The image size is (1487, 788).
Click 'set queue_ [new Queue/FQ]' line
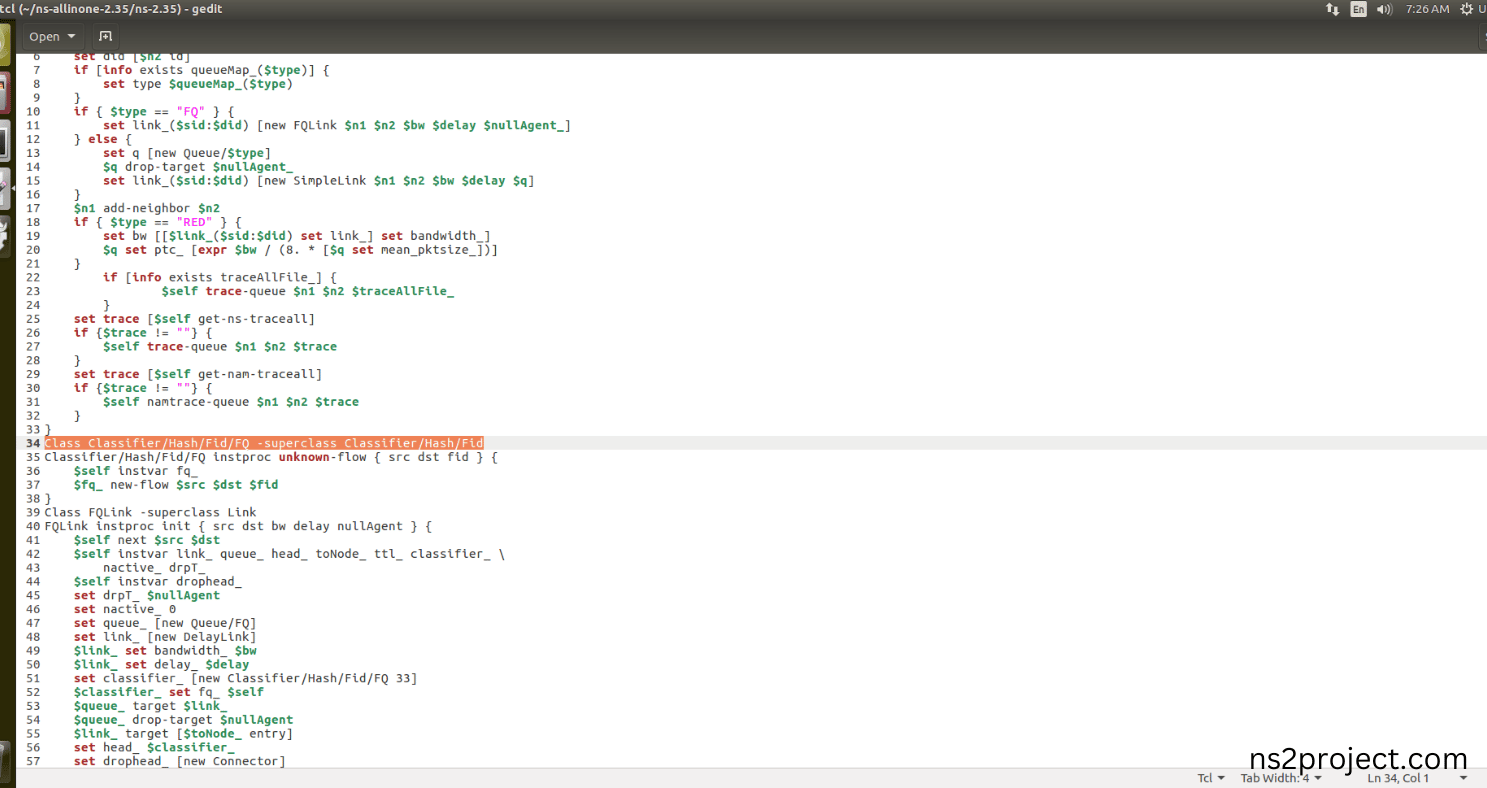click(x=165, y=623)
